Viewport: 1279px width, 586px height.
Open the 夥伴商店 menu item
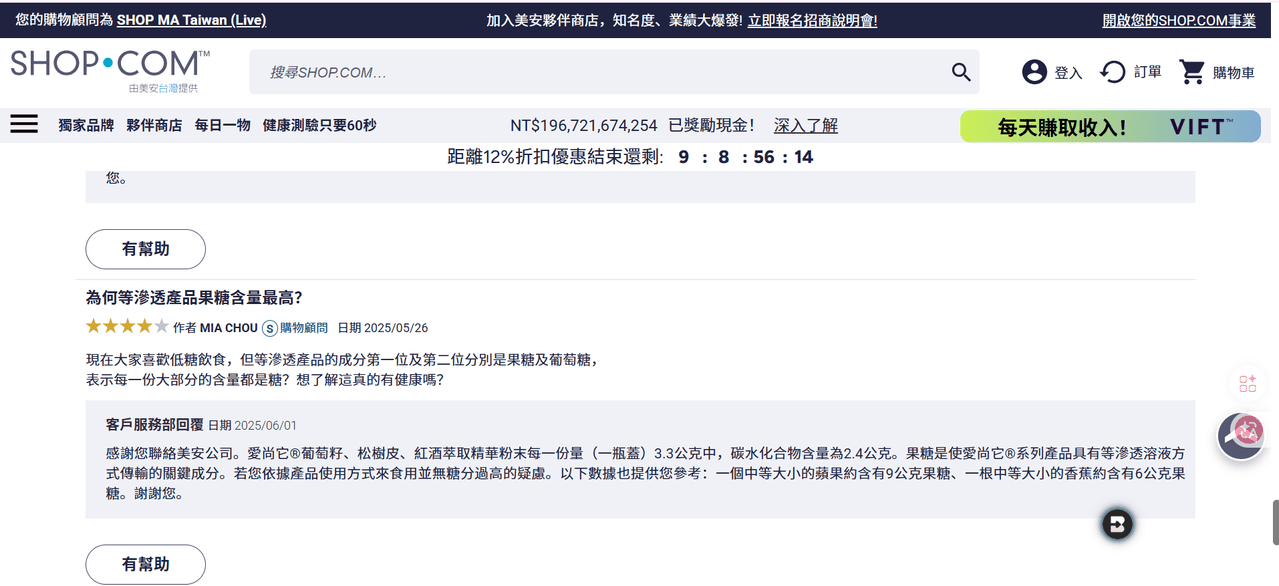point(154,125)
